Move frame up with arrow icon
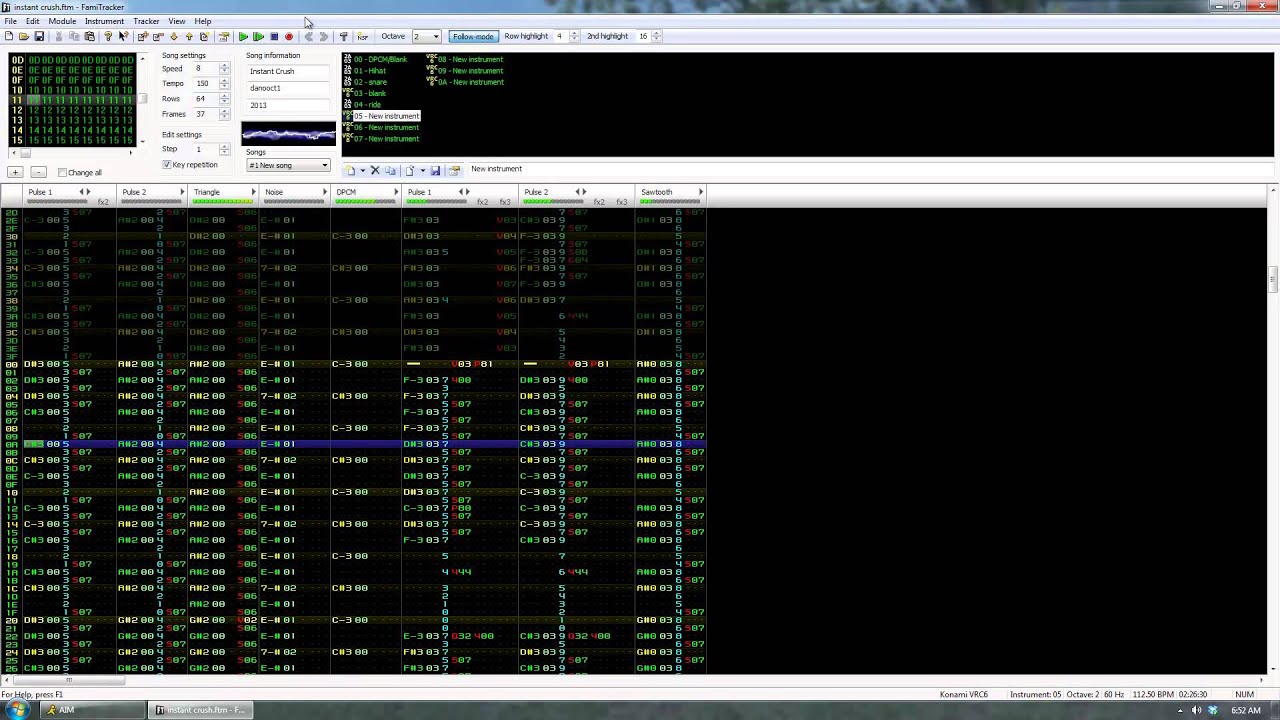The width and height of the screenshot is (1280, 720). point(189,36)
